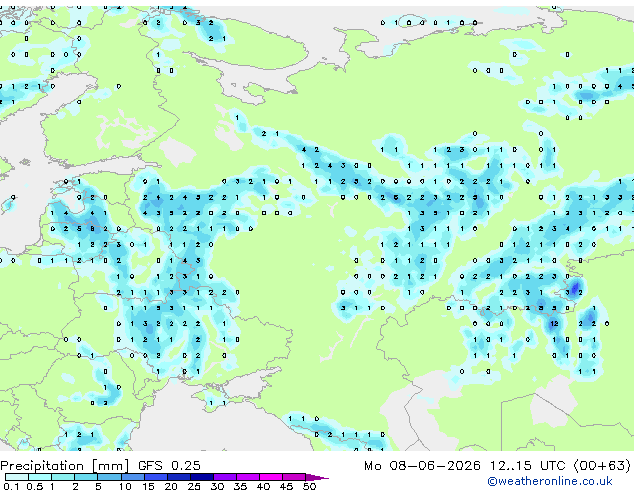Click the 'GFS 0.25' model label
The image size is (634, 490).
pyautogui.click(x=169, y=466)
